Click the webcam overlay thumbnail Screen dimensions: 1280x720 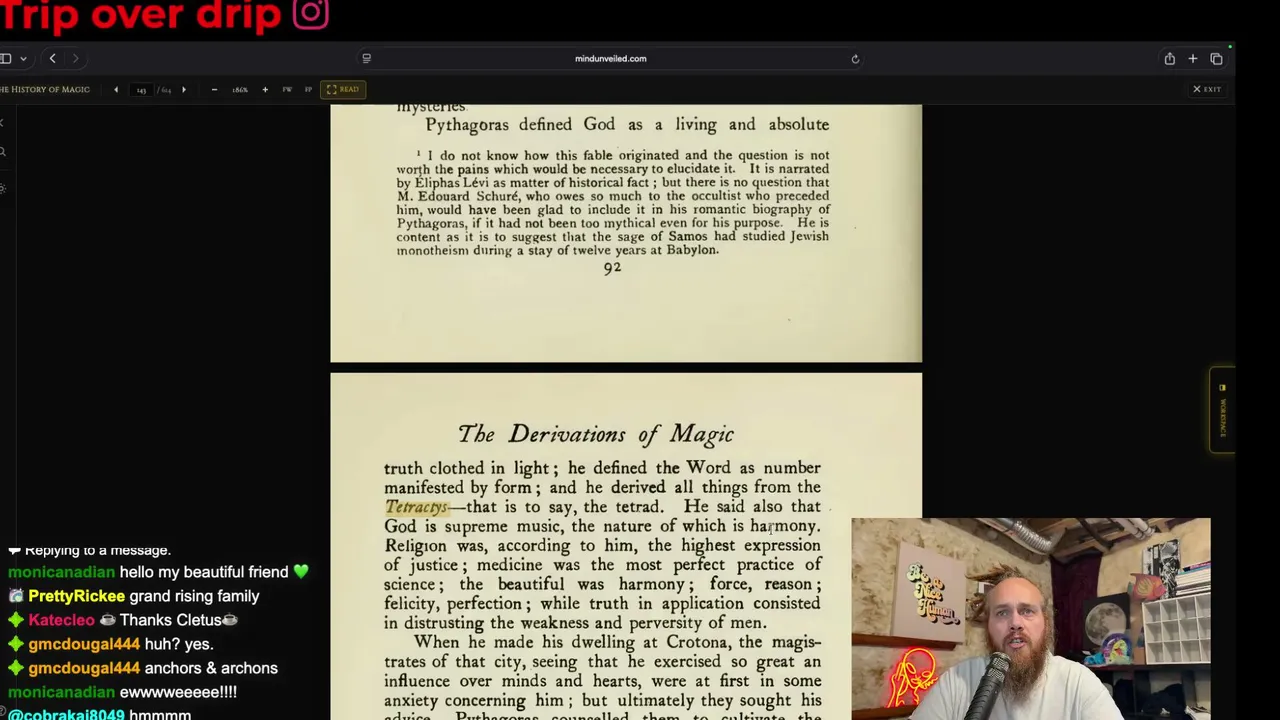[1031, 618]
